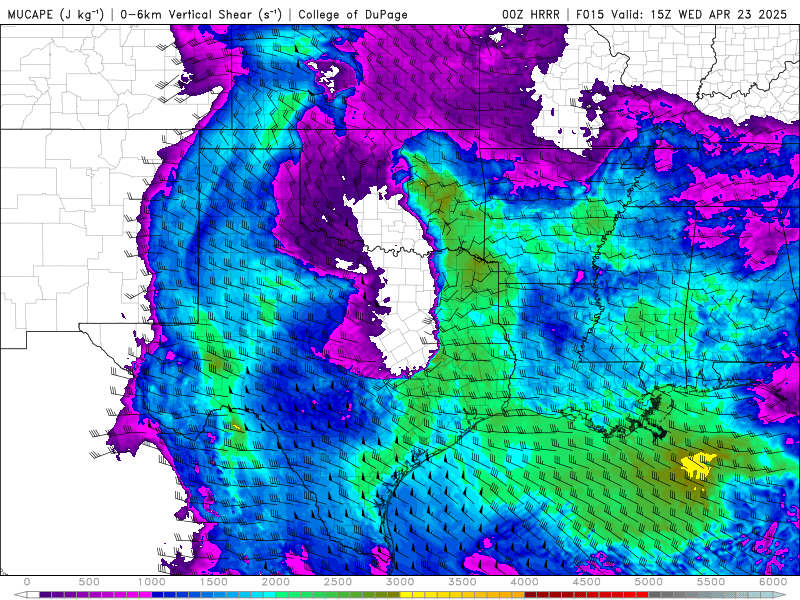Click the F015 Valid: 15Z WED APR 23 2025 text
The width and height of the screenshot is (800, 600).
[682, 14]
